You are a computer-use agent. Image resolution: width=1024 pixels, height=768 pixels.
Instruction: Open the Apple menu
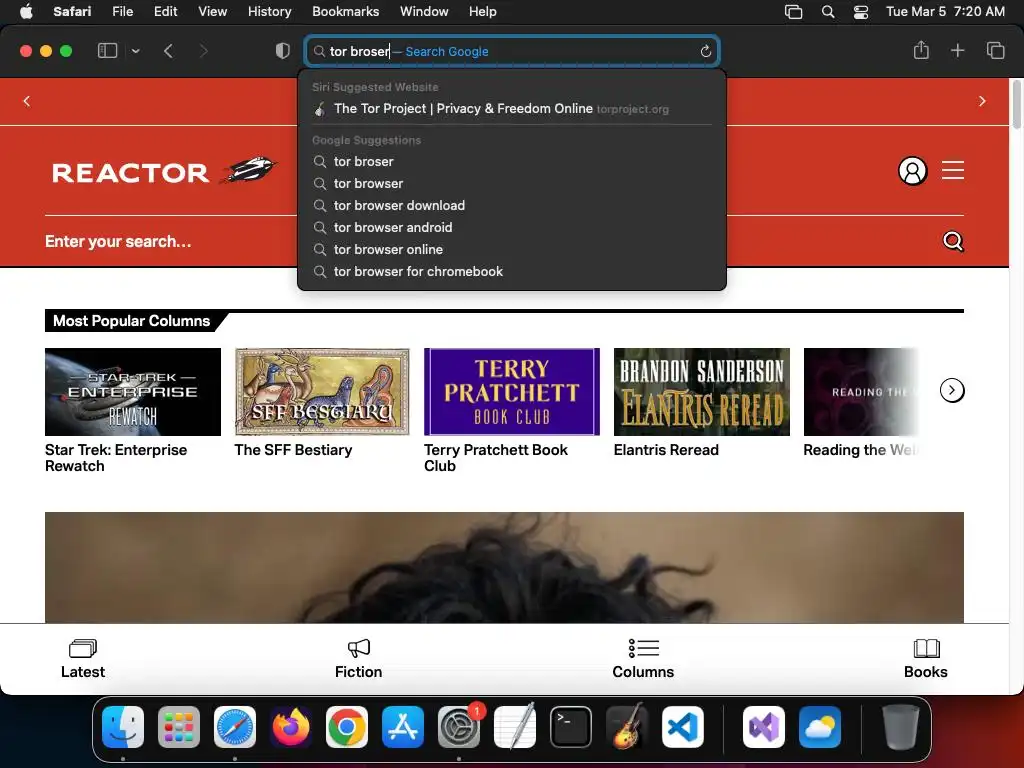(26, 11)
